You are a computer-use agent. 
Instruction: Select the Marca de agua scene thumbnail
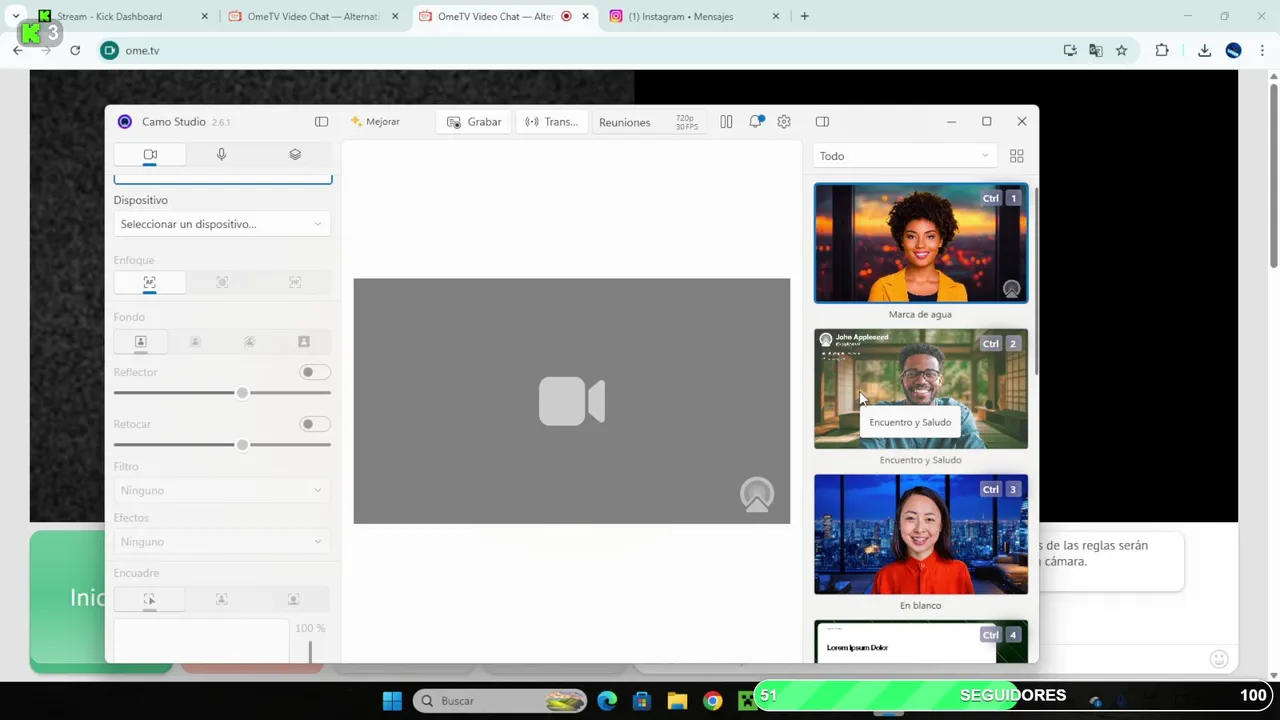click(920, 243)
